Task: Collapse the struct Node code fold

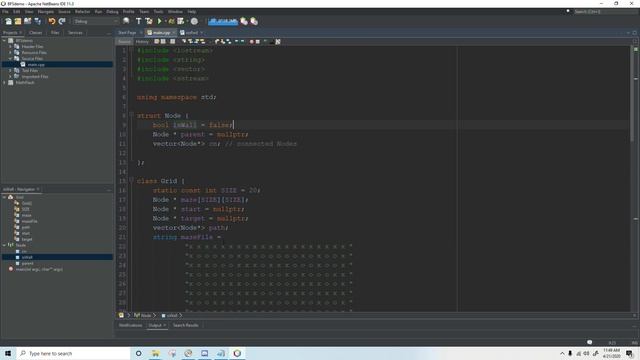Action: pos(131,116)
